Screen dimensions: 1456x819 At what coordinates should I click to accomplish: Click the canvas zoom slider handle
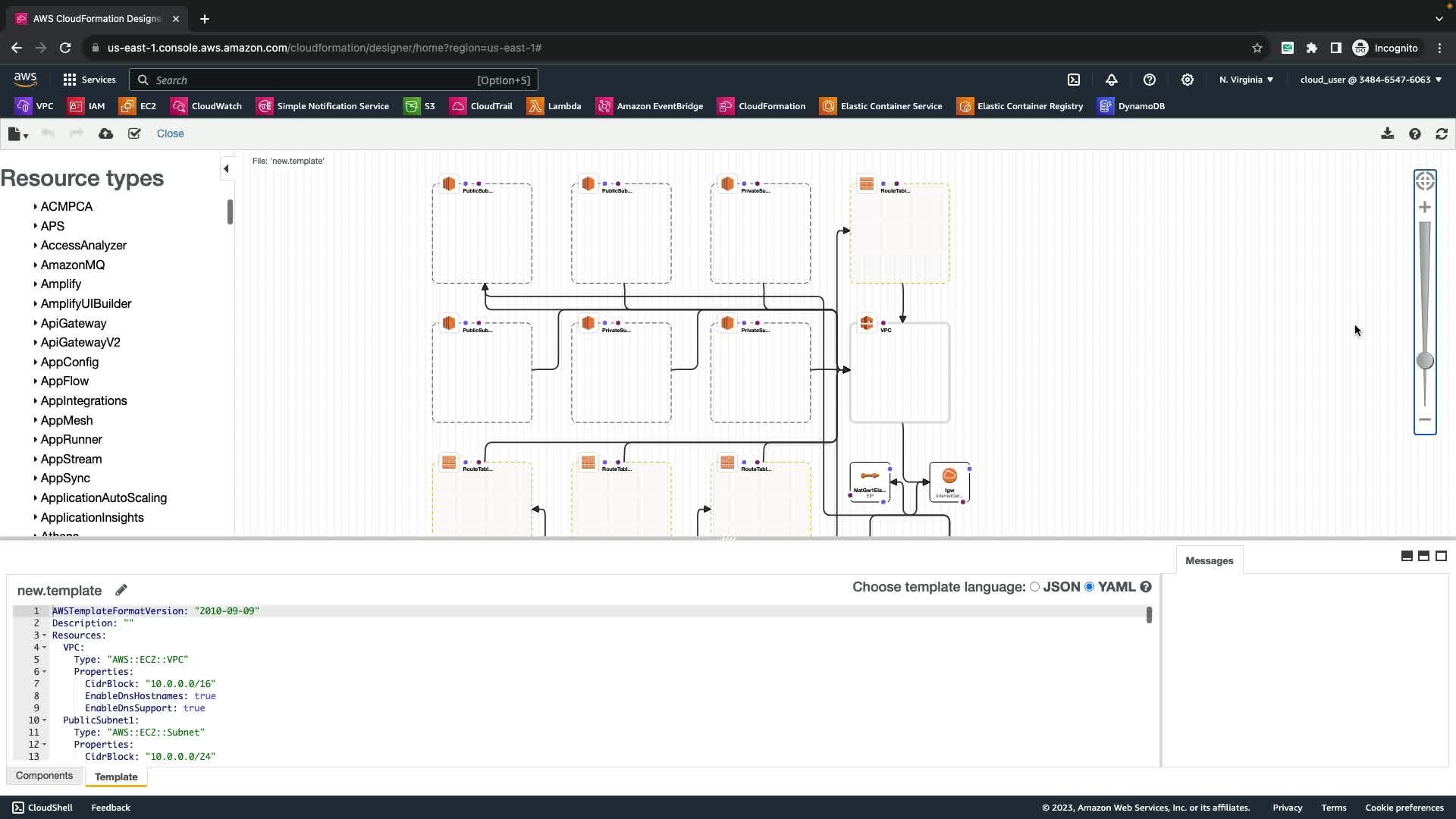1425,361
